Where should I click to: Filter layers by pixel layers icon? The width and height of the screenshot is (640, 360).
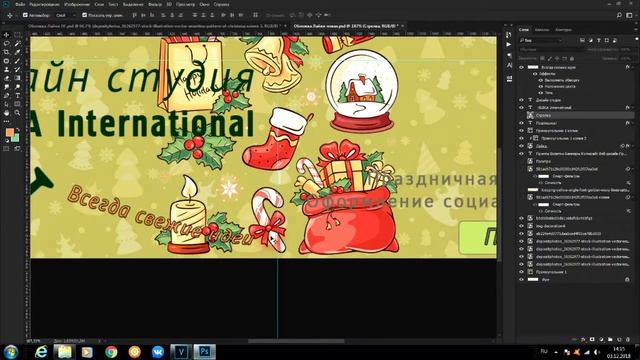(582, 40)
